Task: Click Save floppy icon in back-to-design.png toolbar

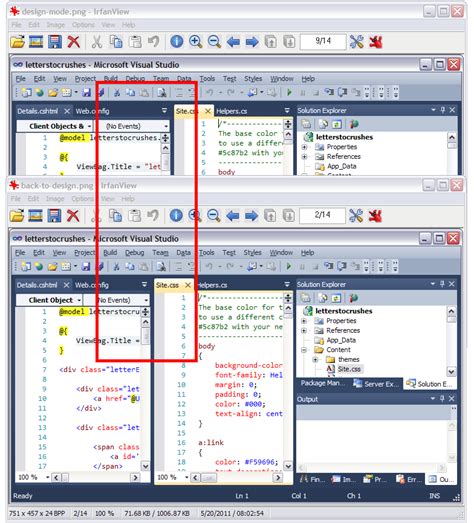Action: pyautogui.click(x=54, y=216)
